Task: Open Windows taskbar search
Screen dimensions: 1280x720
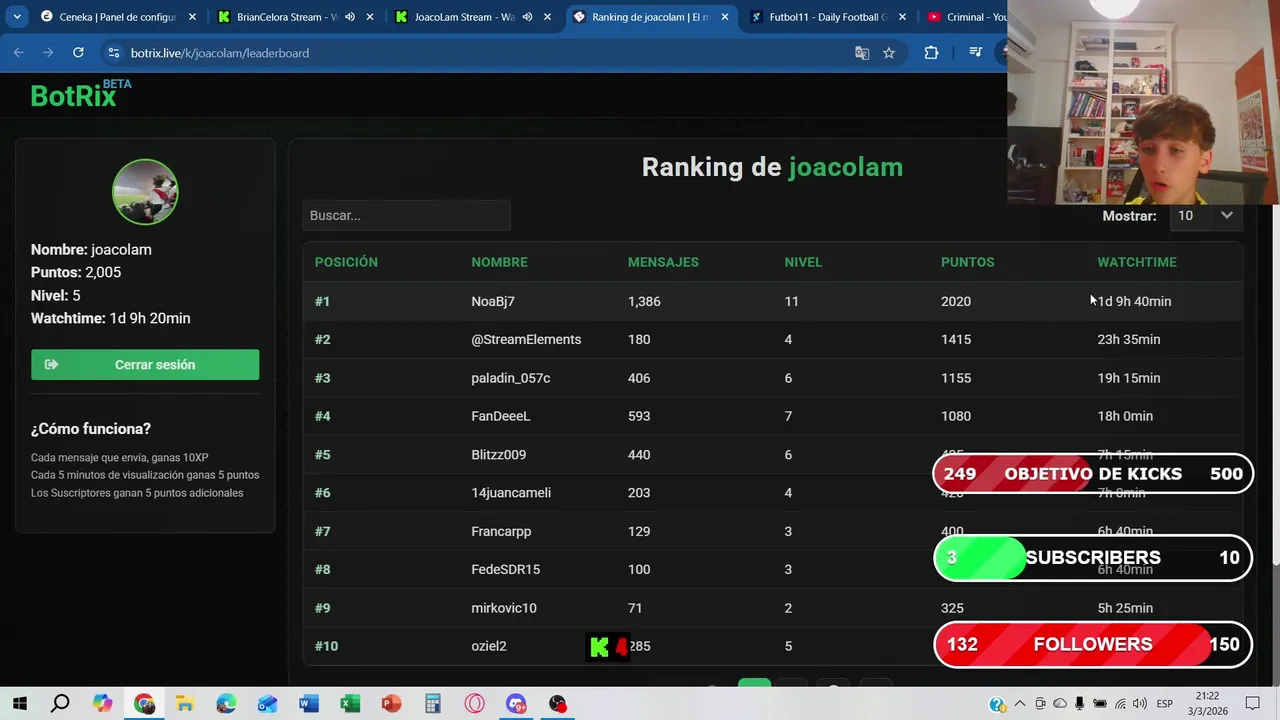Action: coord(60,704)
